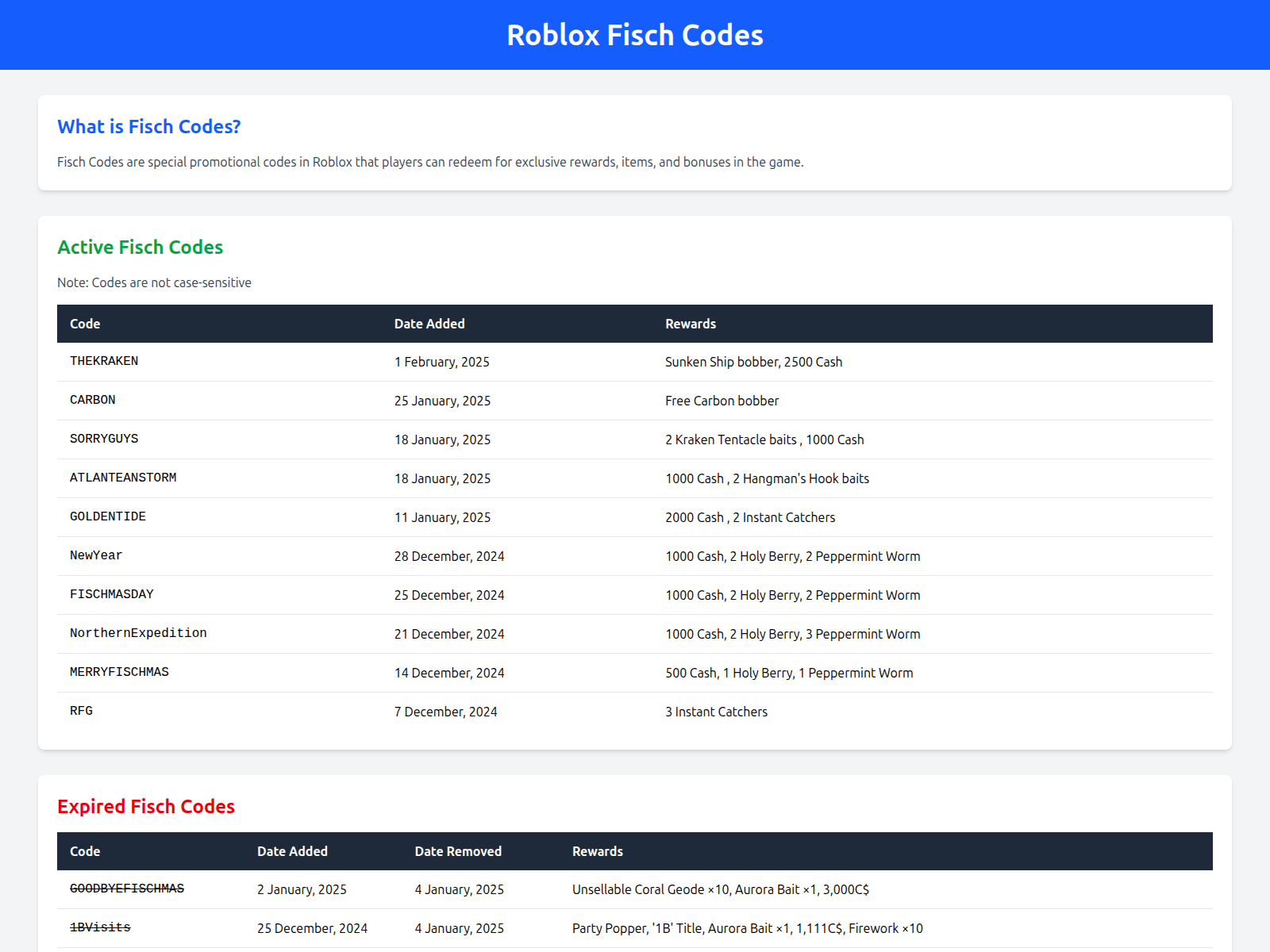Click the 7 December, 2024 date cell
This screenshot has height=952, width=1270.
[x=446, y=712]
